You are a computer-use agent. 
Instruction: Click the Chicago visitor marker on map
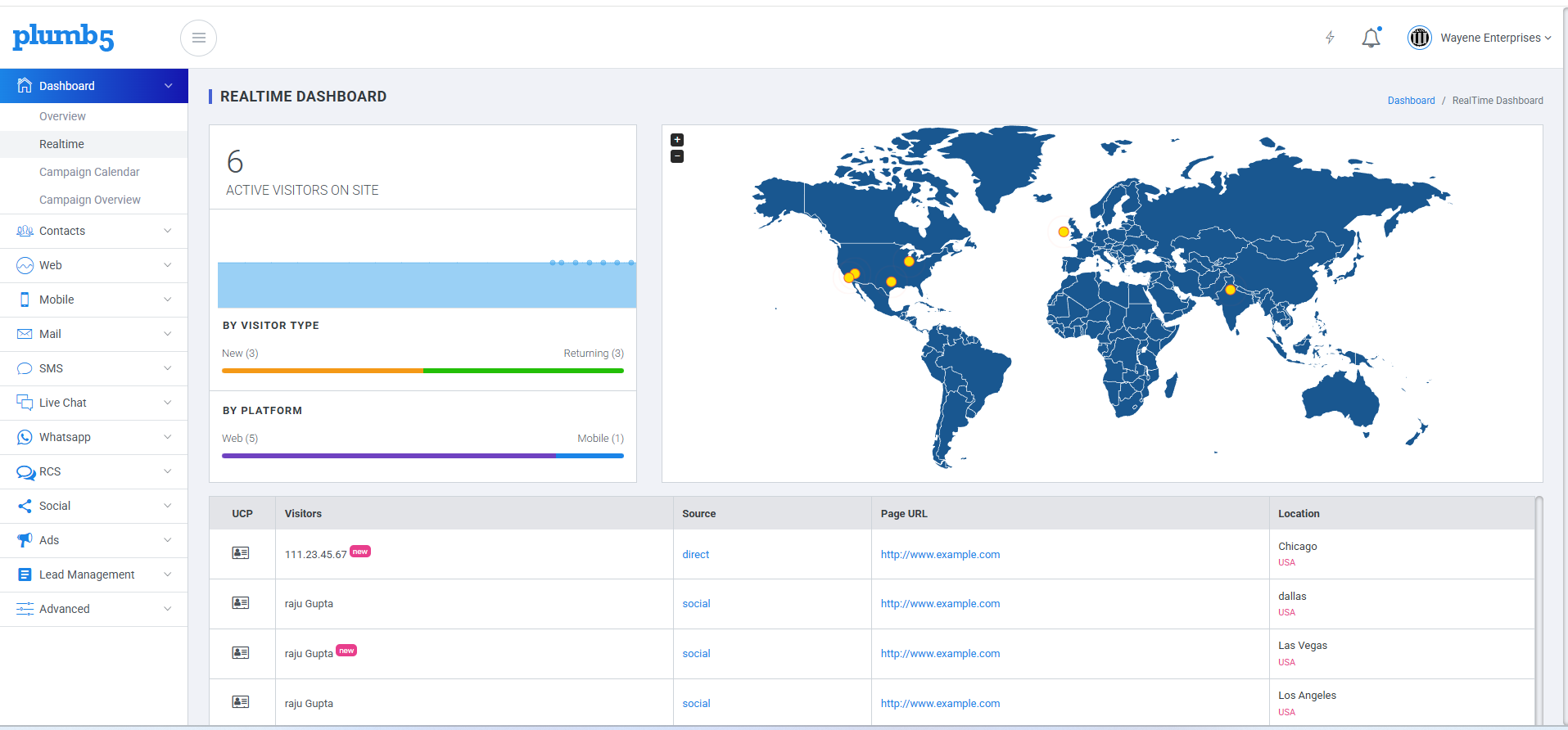pyautogui.click(x=909, y=261)
